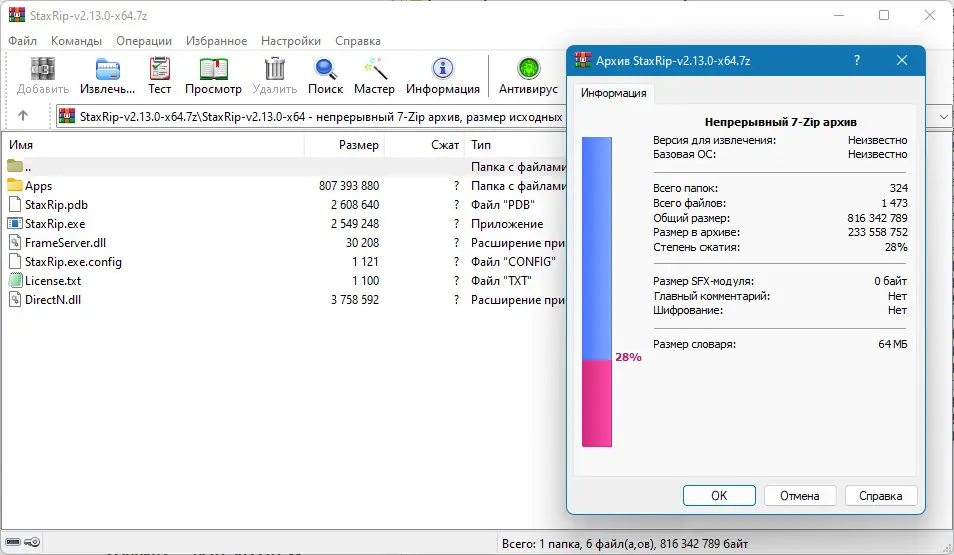
Task: Open the Справка menu
Action: (358, 41)
